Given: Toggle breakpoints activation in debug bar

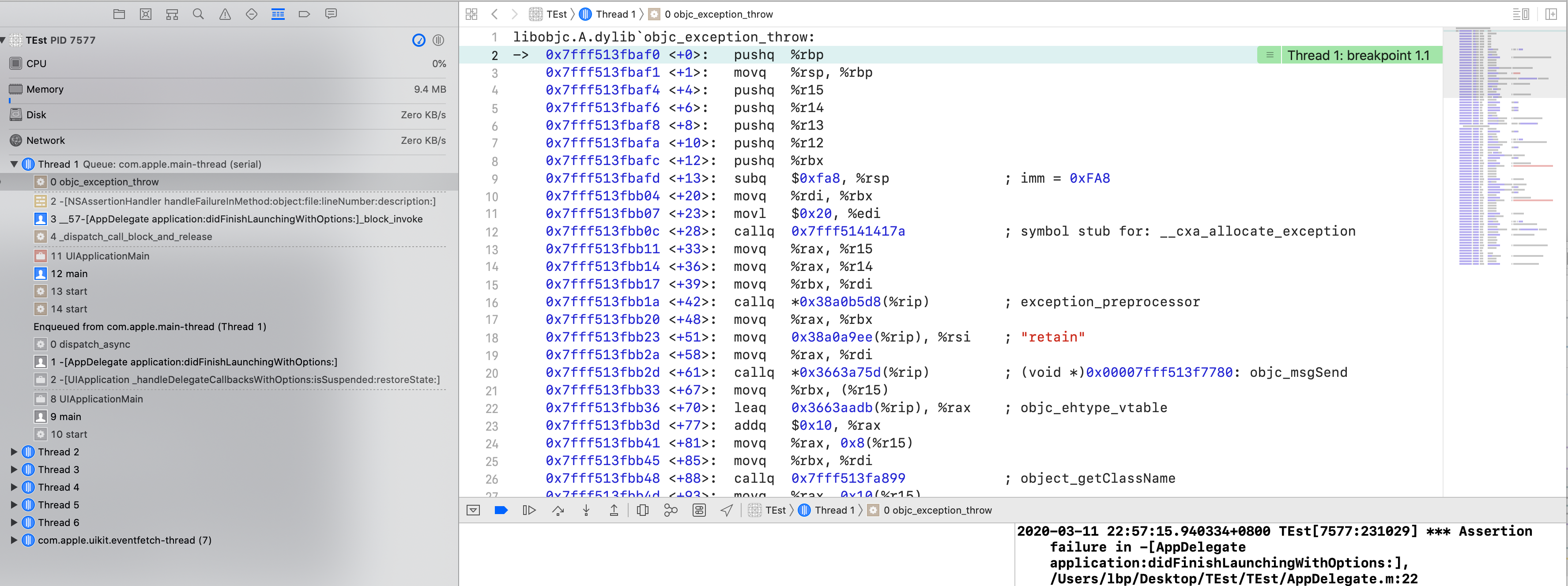Looking at the screenshot, I should (501, 510).
